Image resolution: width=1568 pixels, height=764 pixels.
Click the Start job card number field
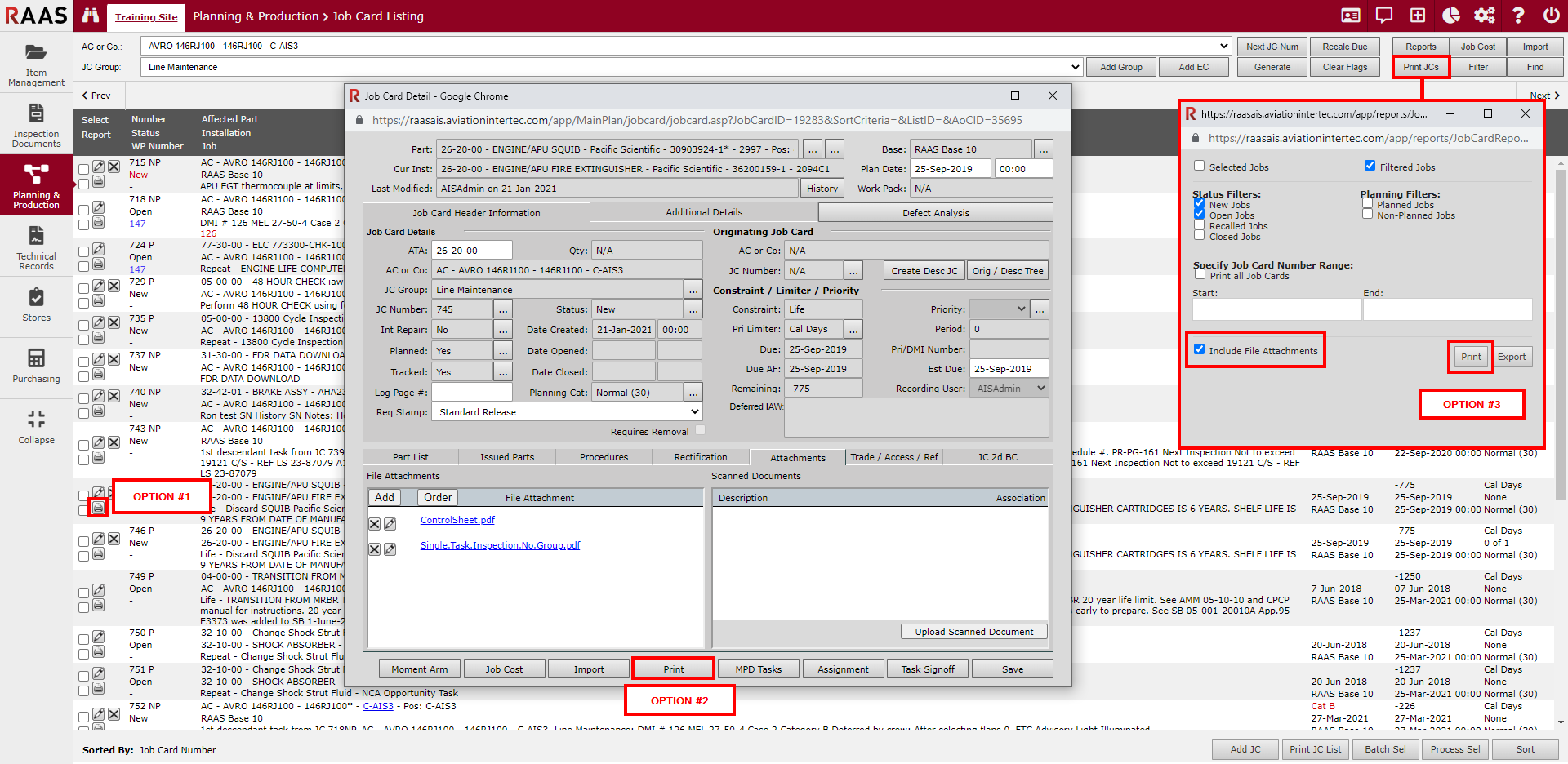pos(1276,309)
